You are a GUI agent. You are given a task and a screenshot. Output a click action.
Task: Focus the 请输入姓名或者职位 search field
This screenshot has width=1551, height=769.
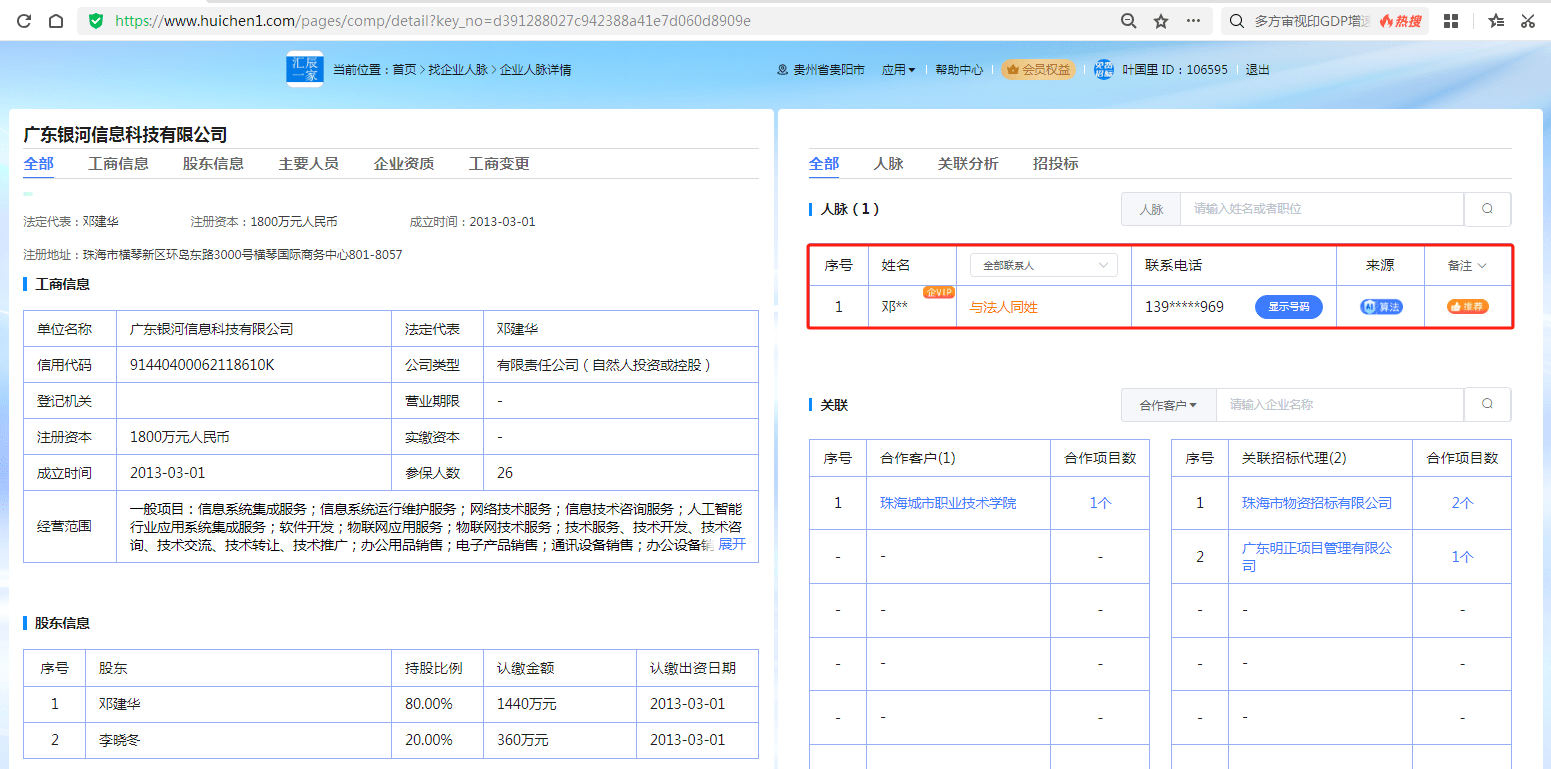coord(1322,209)
